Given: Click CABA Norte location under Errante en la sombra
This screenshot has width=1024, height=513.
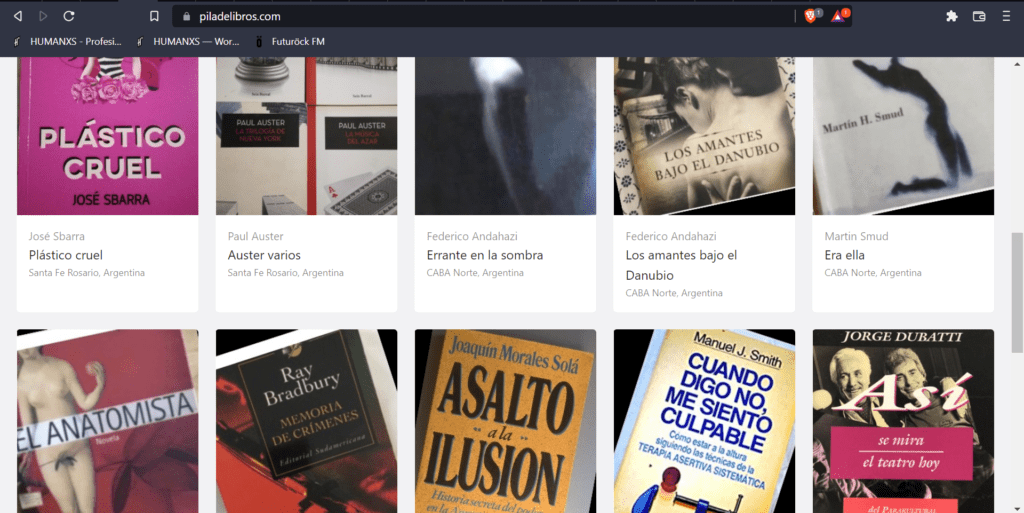Looking at the screenshot, I should point(475,273).
